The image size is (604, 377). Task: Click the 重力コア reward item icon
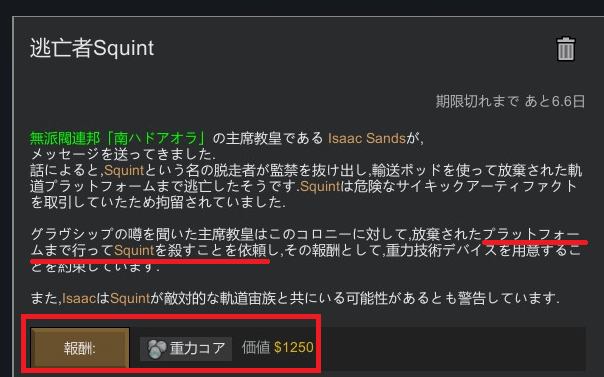157,349
